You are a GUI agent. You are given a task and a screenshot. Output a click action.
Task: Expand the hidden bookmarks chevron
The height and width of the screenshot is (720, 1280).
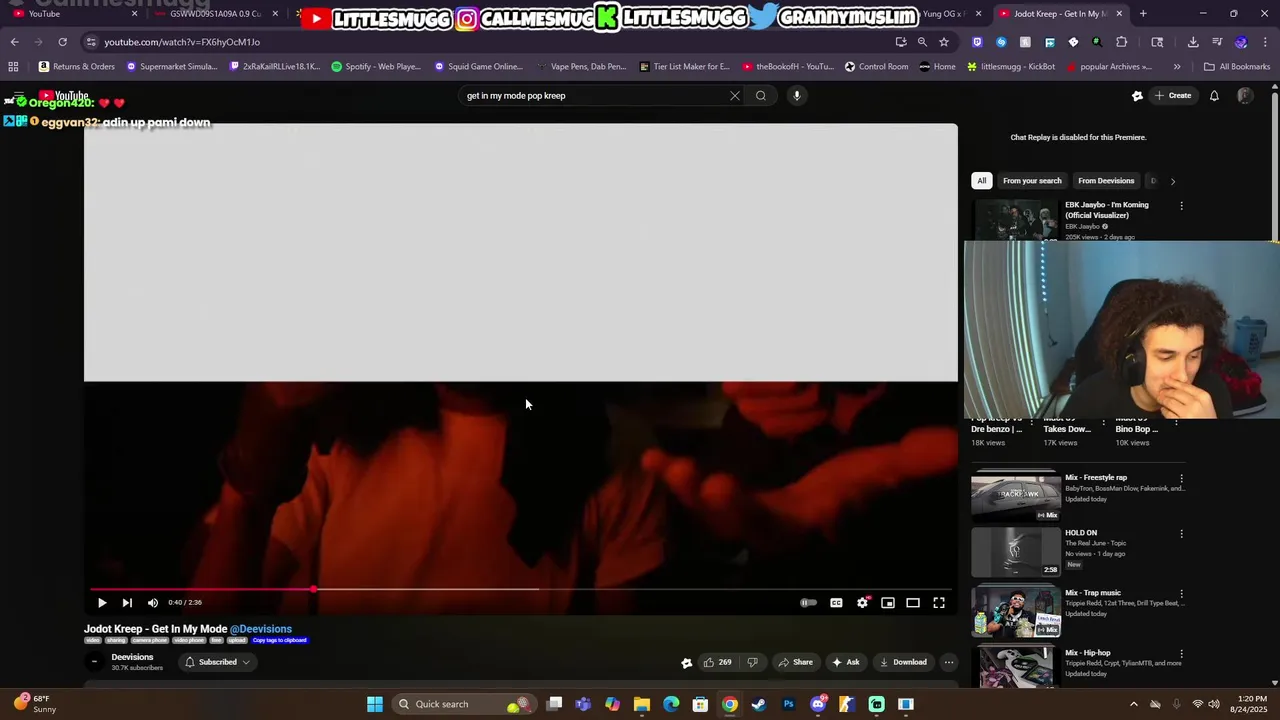coord(1177,67)
